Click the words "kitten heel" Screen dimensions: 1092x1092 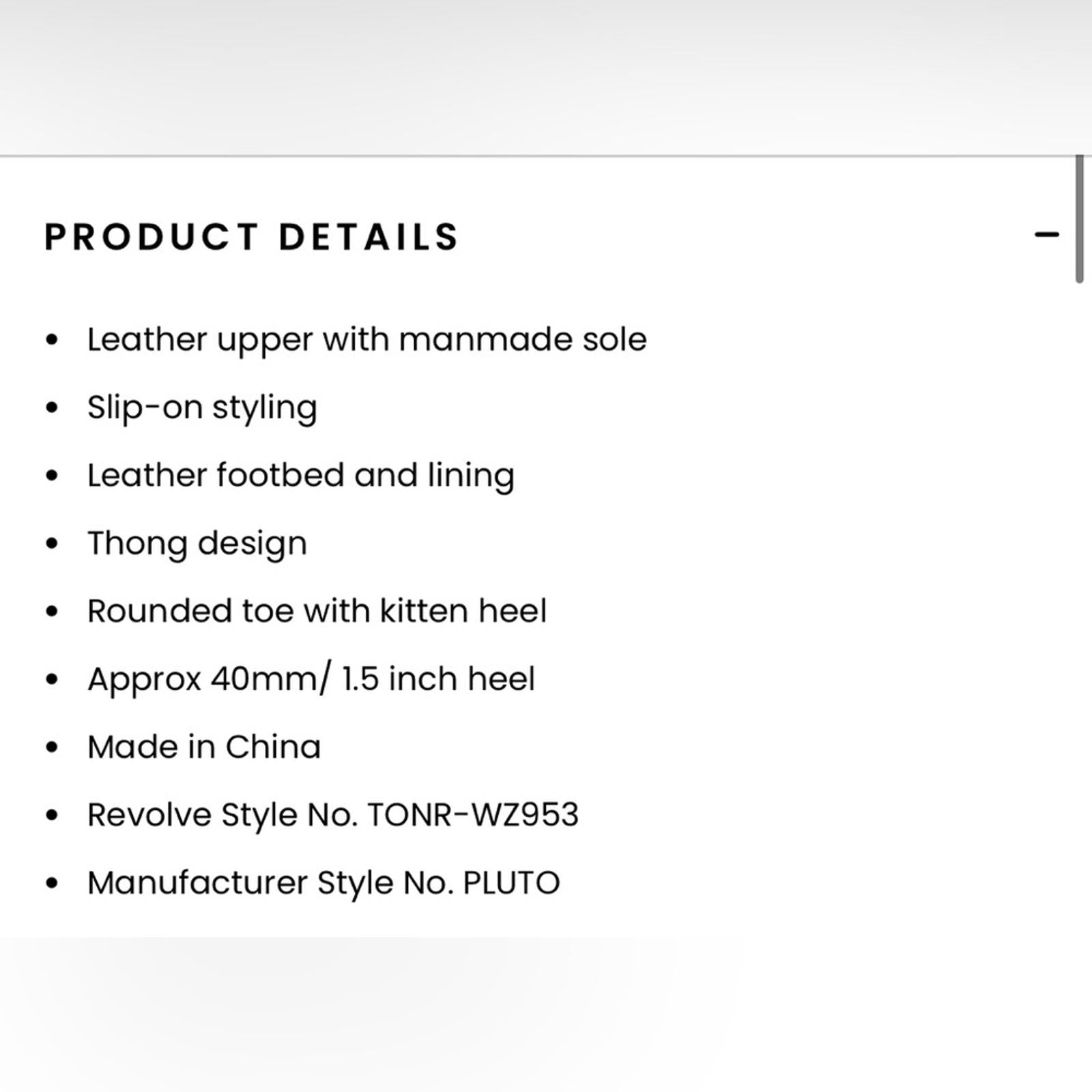(x=463, y=611)
